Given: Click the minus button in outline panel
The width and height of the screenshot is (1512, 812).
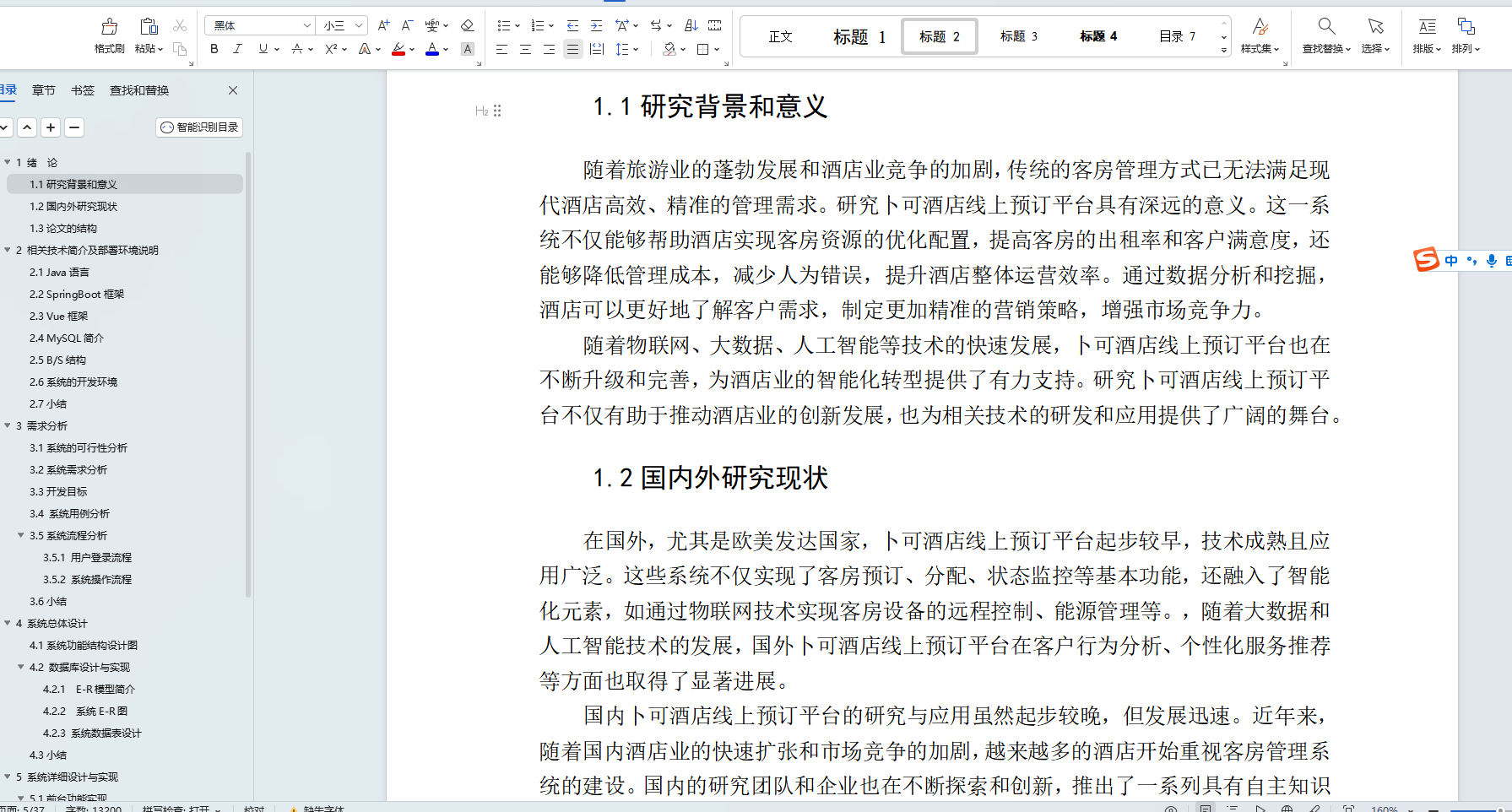Looking at the screenshot, I should 74,127.
